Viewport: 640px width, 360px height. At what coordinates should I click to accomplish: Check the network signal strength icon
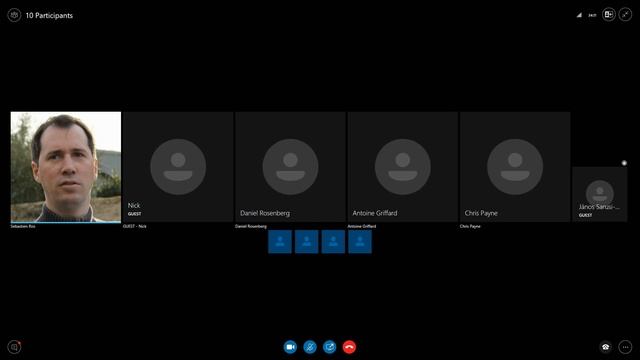point(579,15)
